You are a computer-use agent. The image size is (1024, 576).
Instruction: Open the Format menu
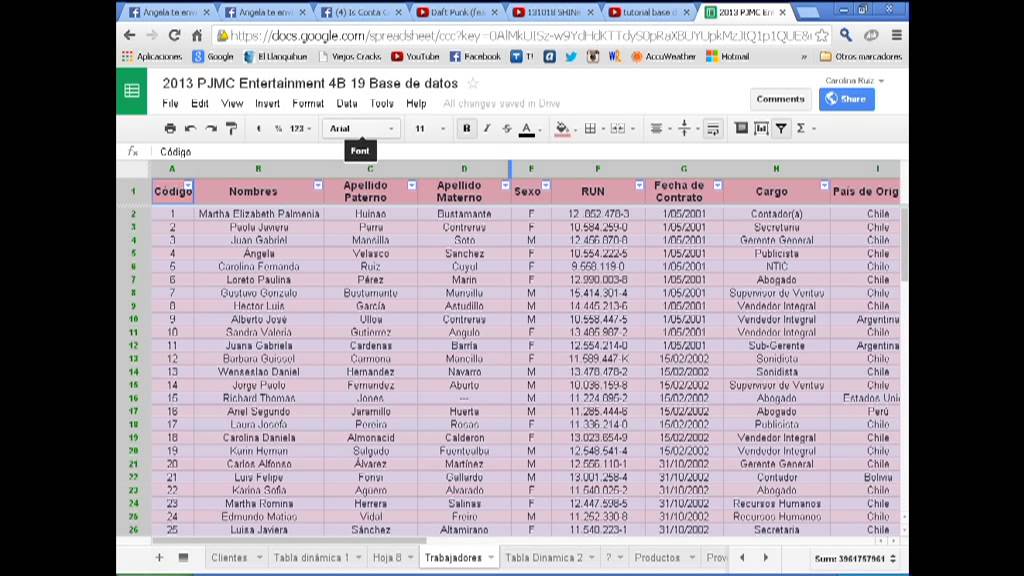pos(308,103)
